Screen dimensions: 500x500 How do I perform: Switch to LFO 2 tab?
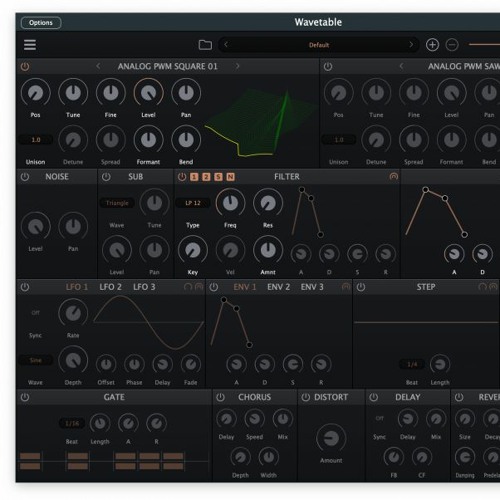111,287
